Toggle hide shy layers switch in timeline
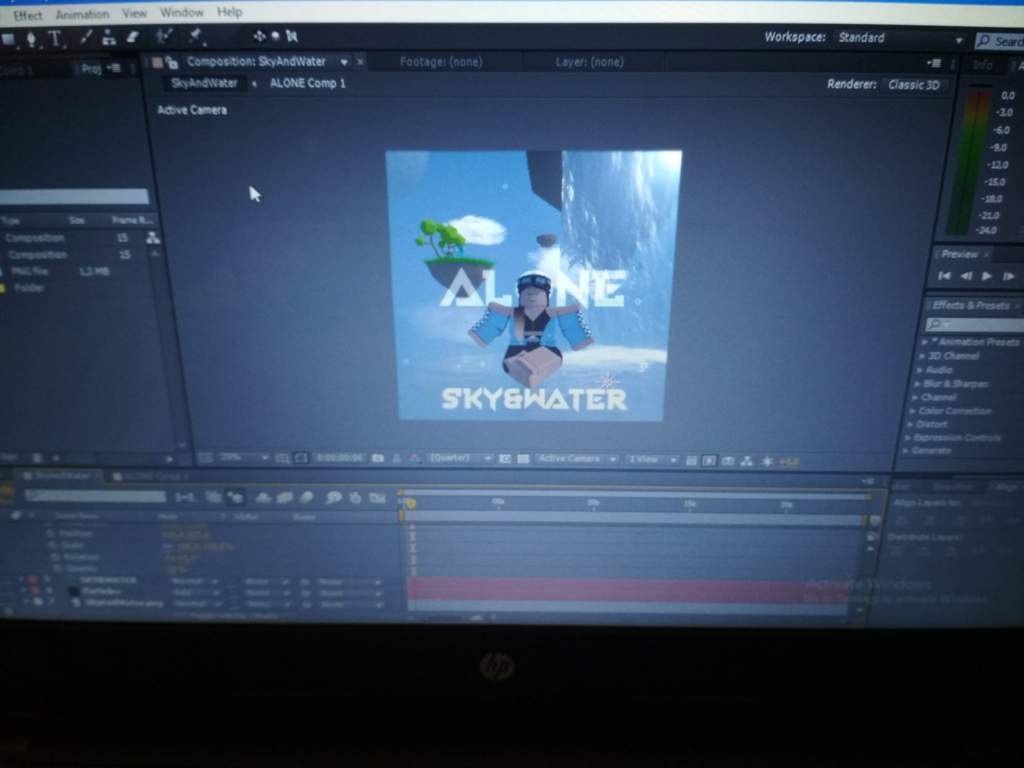The width and height of the screenshot is (1024, 768). coord(263,498)
